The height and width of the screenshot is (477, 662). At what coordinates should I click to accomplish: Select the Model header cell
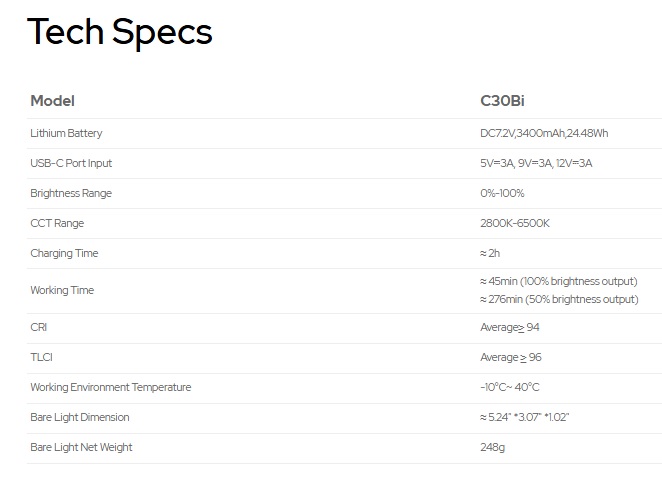point(52,101)
